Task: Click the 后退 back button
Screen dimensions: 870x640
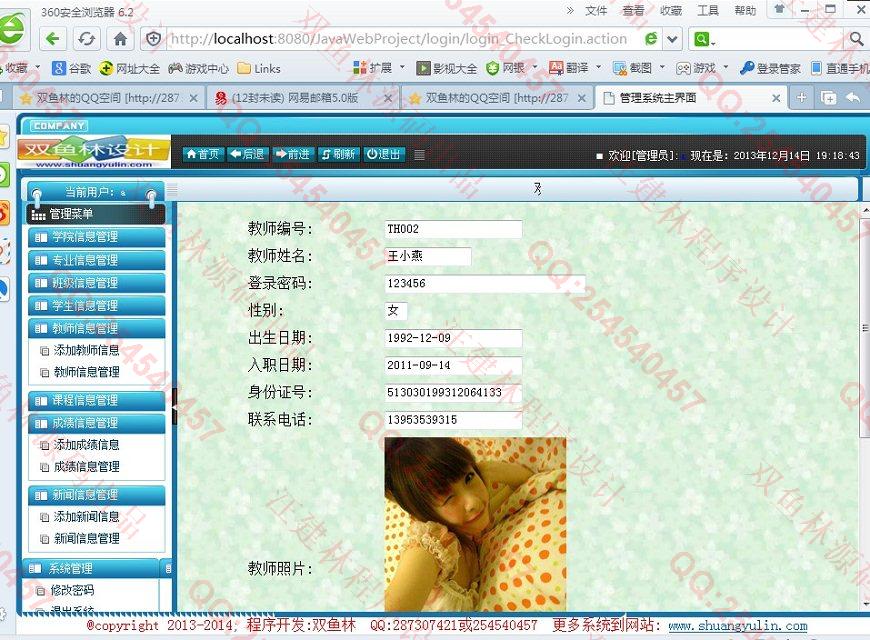Action: (x=247, y=154)
